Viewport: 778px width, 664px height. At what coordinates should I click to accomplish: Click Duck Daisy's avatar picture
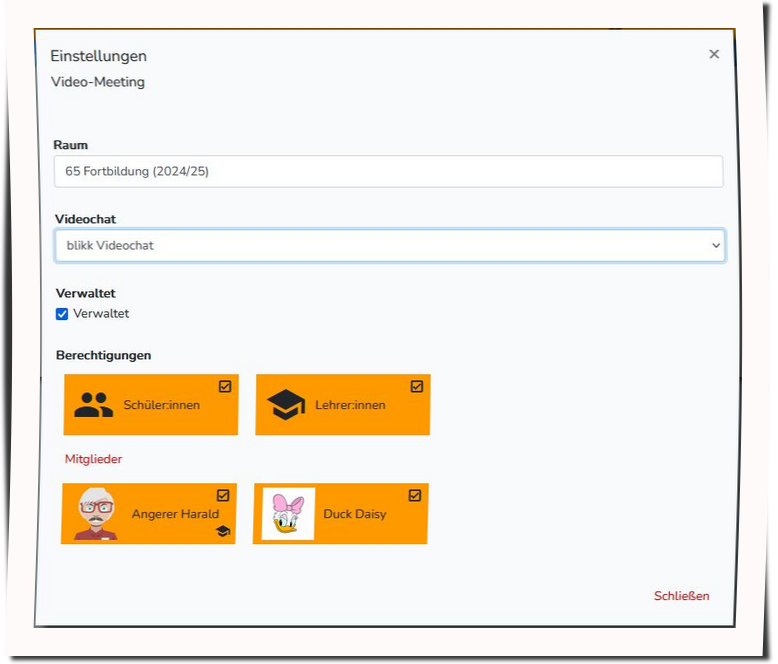tap(288, 514)
